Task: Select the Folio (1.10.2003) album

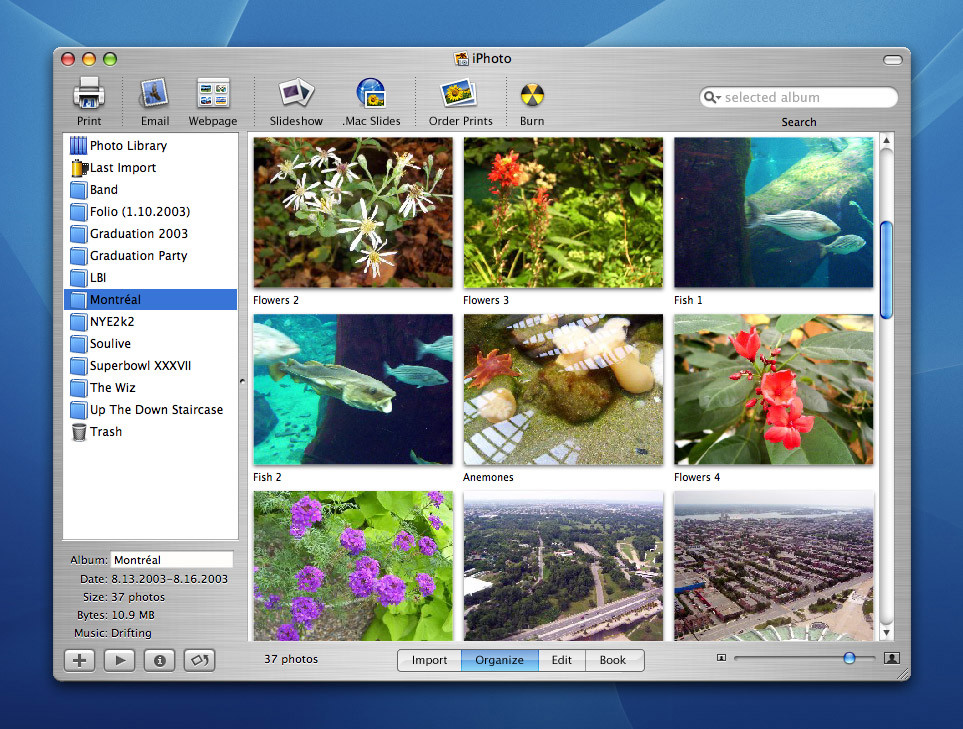Action: coord(150,212)
